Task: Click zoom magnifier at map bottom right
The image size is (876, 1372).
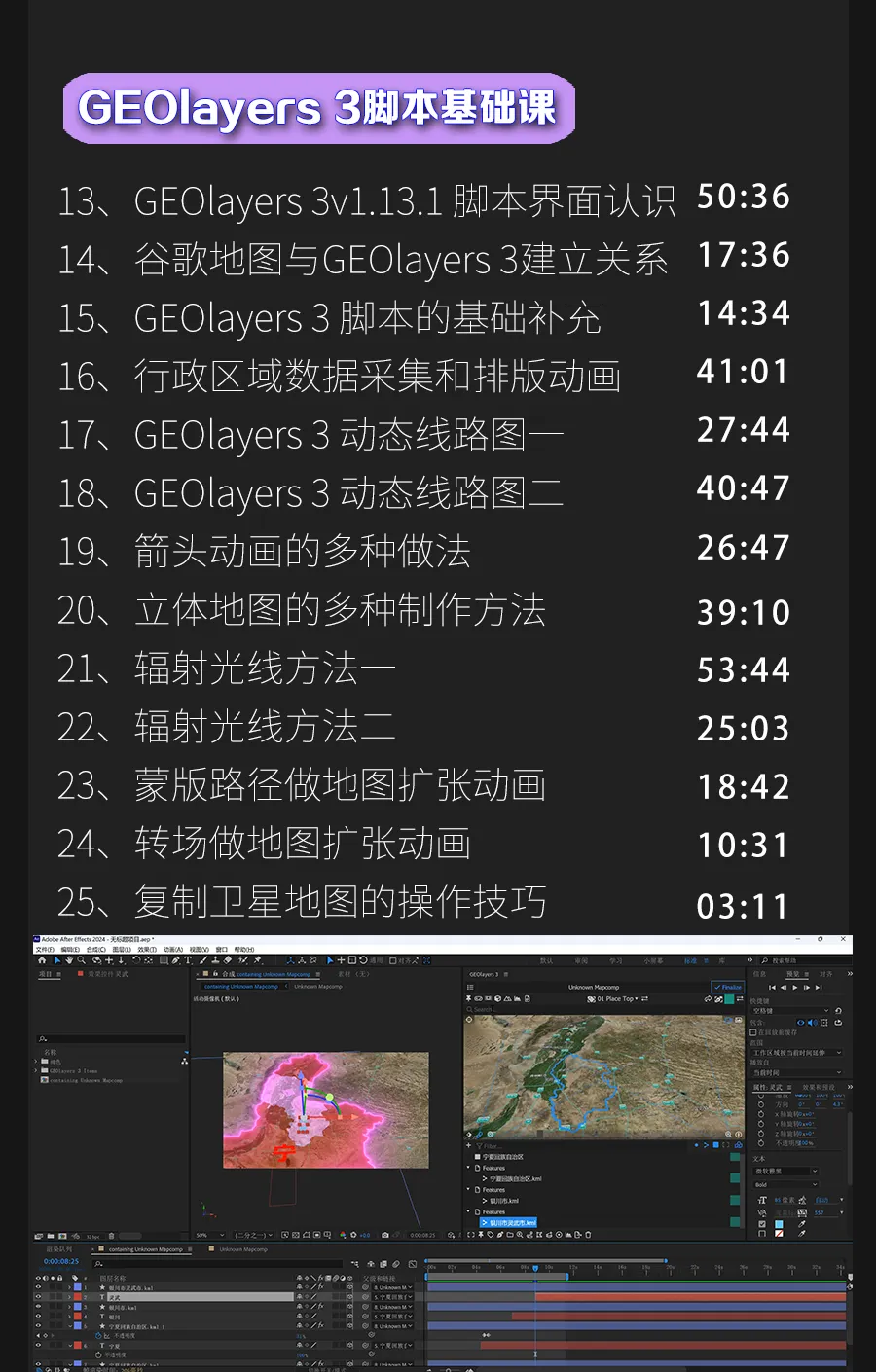Action: (728, 1135)
